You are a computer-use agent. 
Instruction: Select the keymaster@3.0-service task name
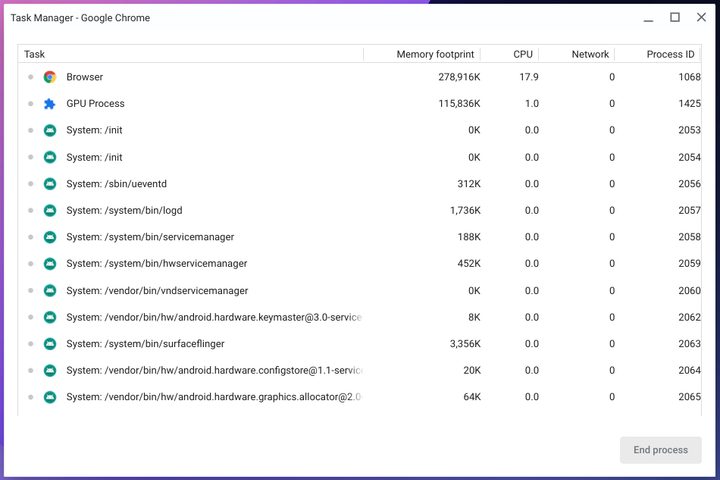(x=214, y=317)
